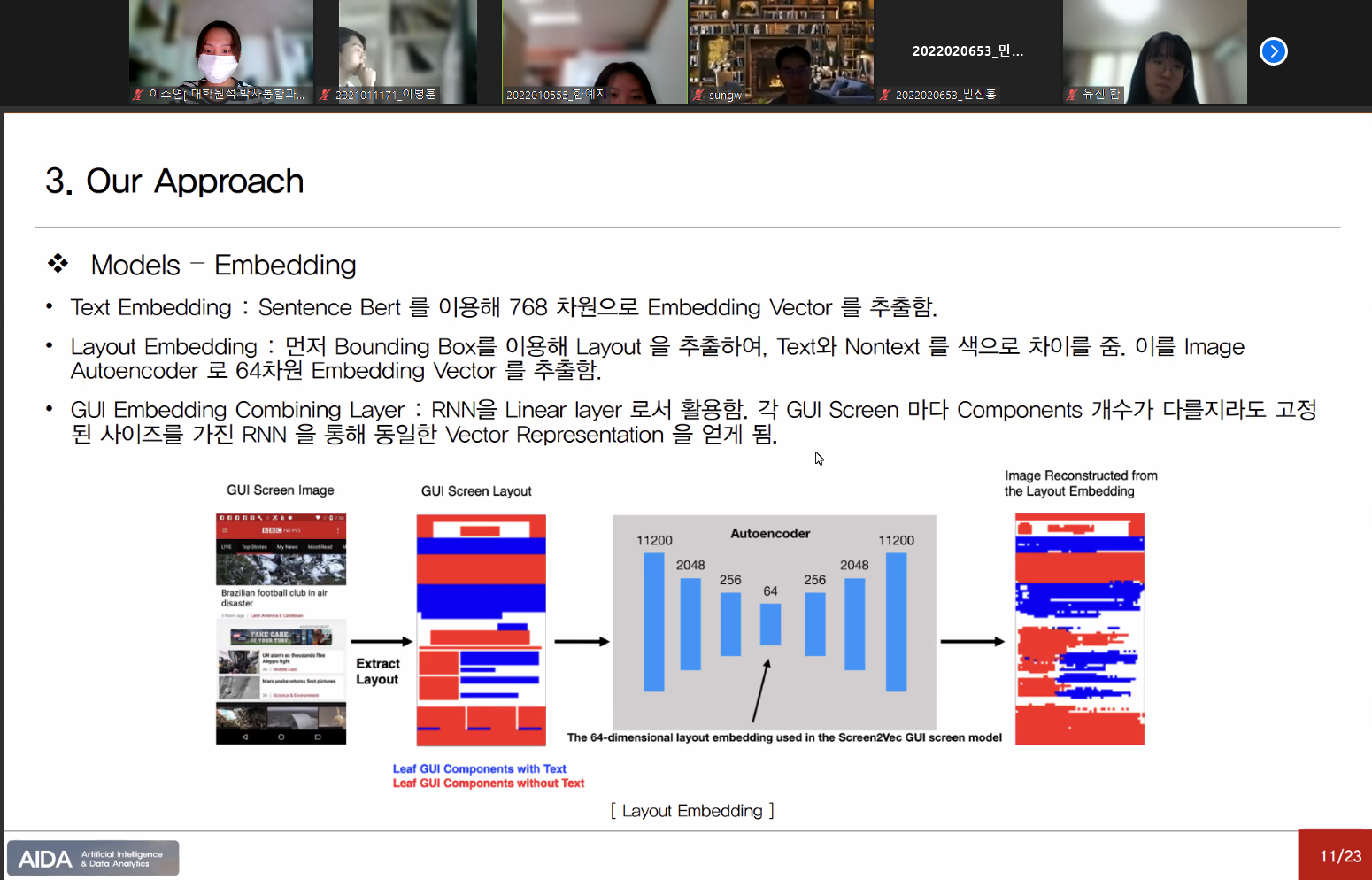Click the diamond bullet before Models – Embedding
This screenshot has width=1372, height=880.
[58, 264]
